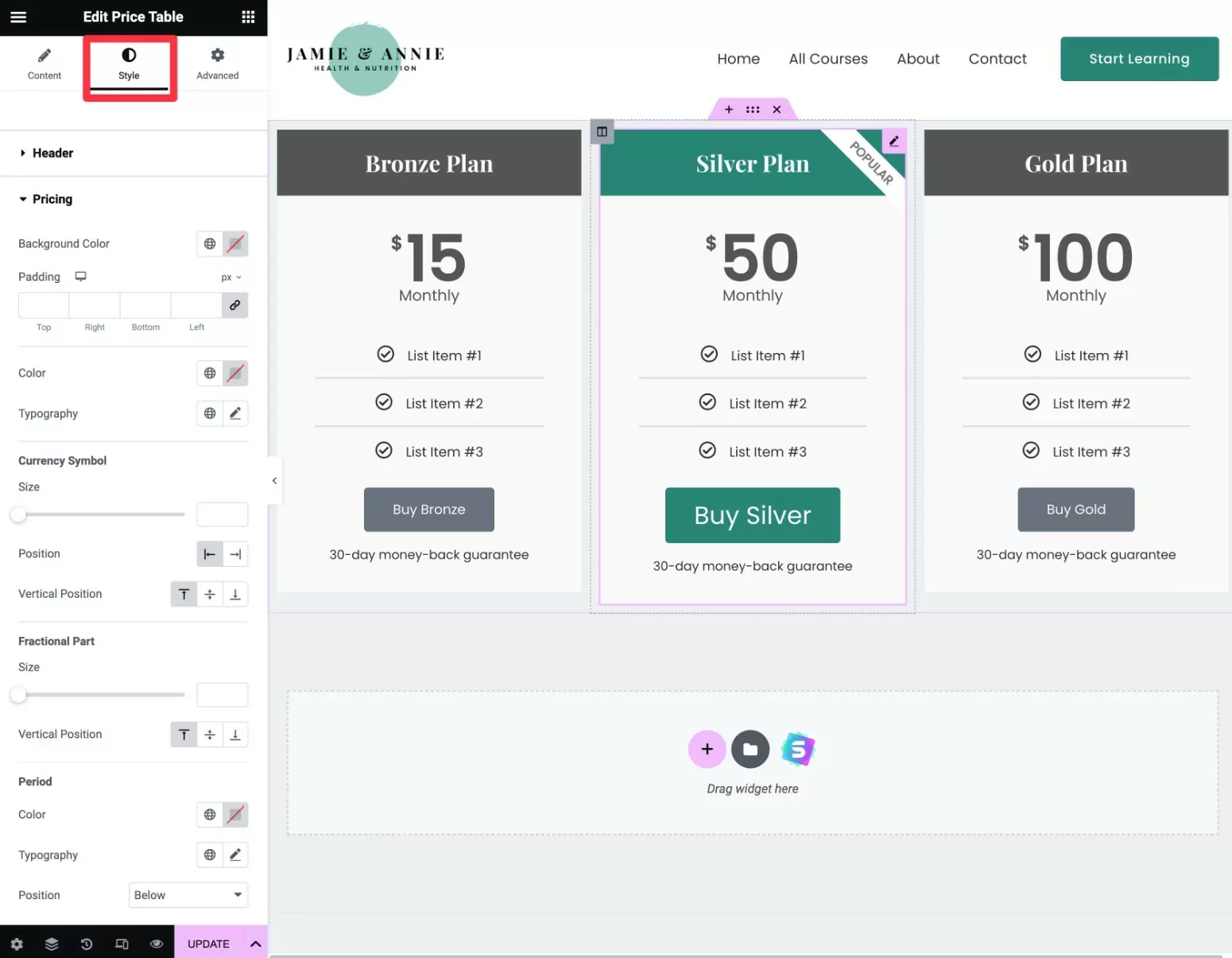Switch to the Style tab

(x=129, y=64)
